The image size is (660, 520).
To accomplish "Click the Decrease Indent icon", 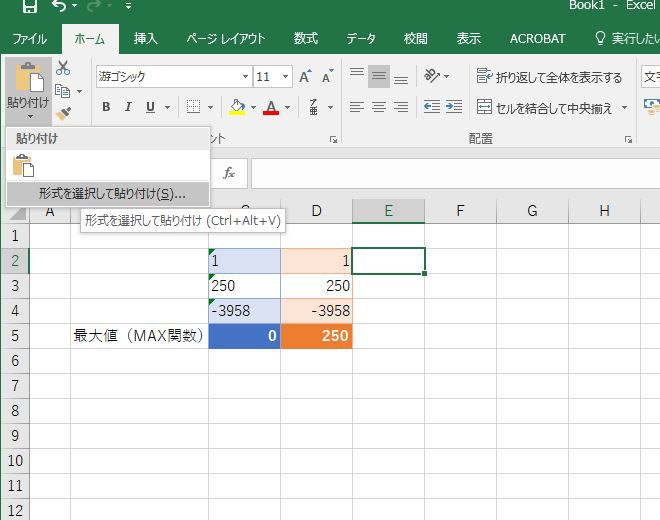I will point(432,107).
